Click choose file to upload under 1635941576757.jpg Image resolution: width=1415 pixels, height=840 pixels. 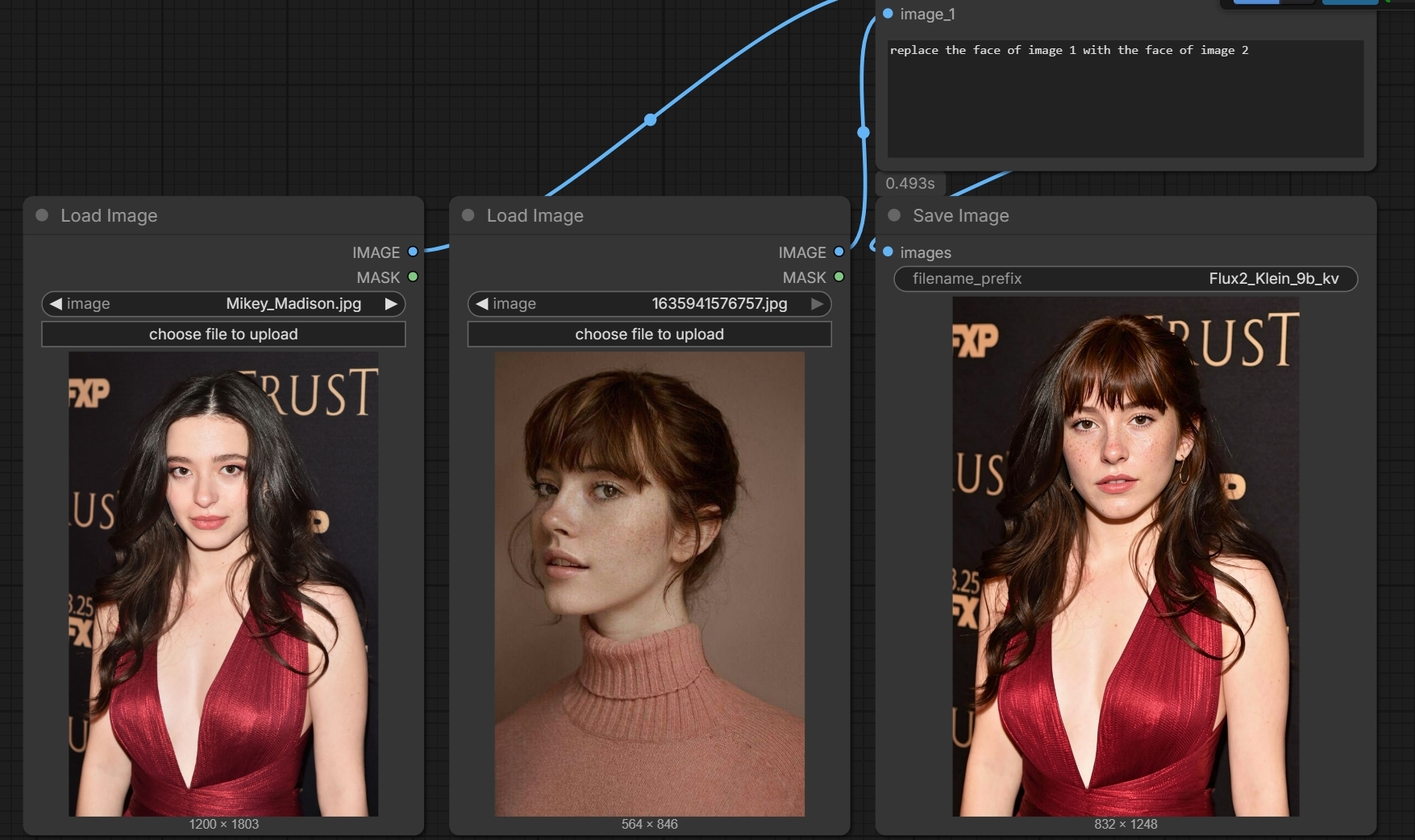coord(649,334)
